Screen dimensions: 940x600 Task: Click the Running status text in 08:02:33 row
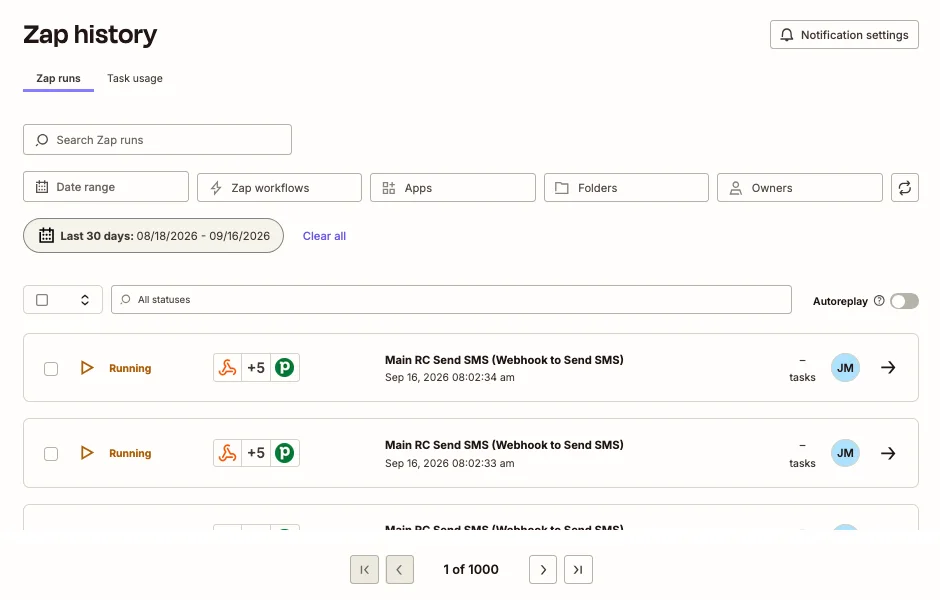point(130,453)
